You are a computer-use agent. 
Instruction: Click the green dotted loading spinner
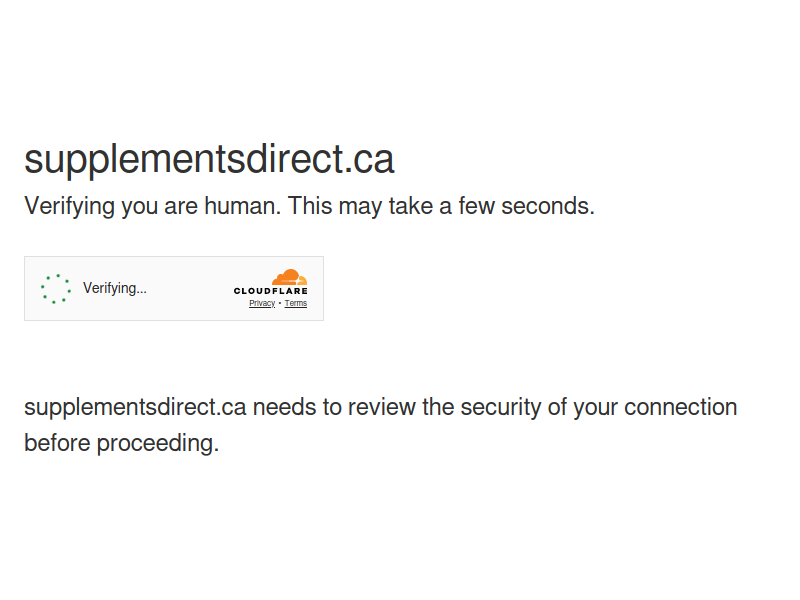(x=56, y=289)
